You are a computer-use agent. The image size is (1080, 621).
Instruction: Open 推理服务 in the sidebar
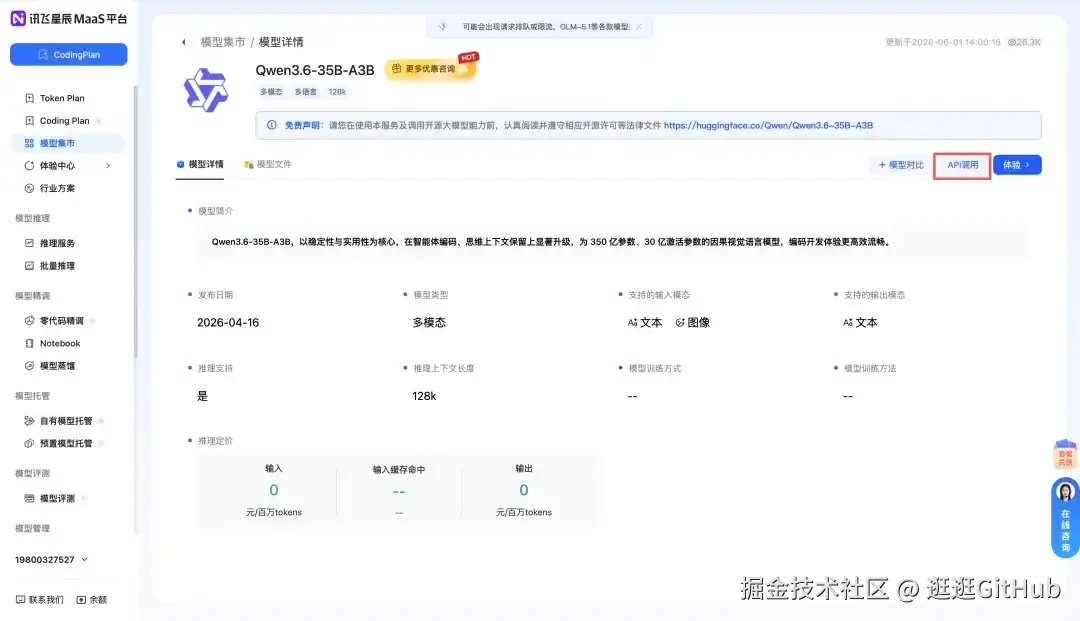click(x=57, y=243)
